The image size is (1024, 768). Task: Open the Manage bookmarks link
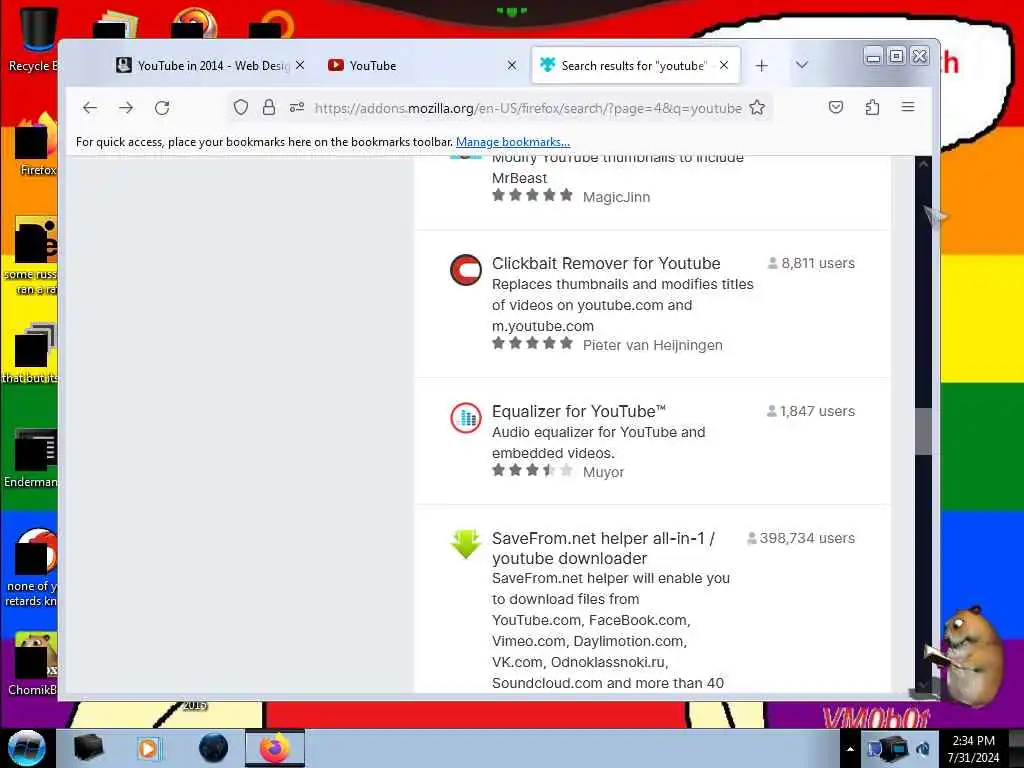click(x=513, y=142)
